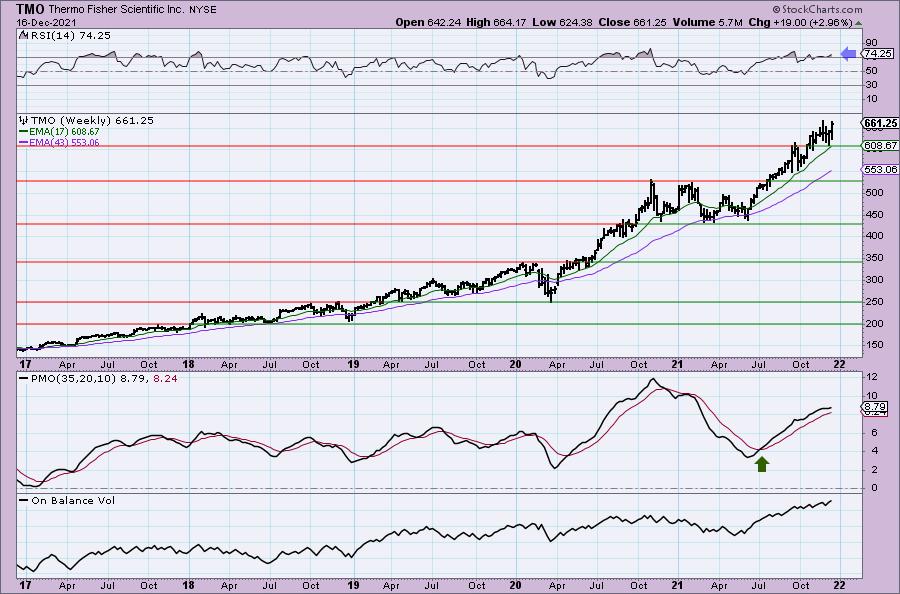Click the 300 level on price axis
The height and width of the screenshot is (594, 900).
(874, 279)
